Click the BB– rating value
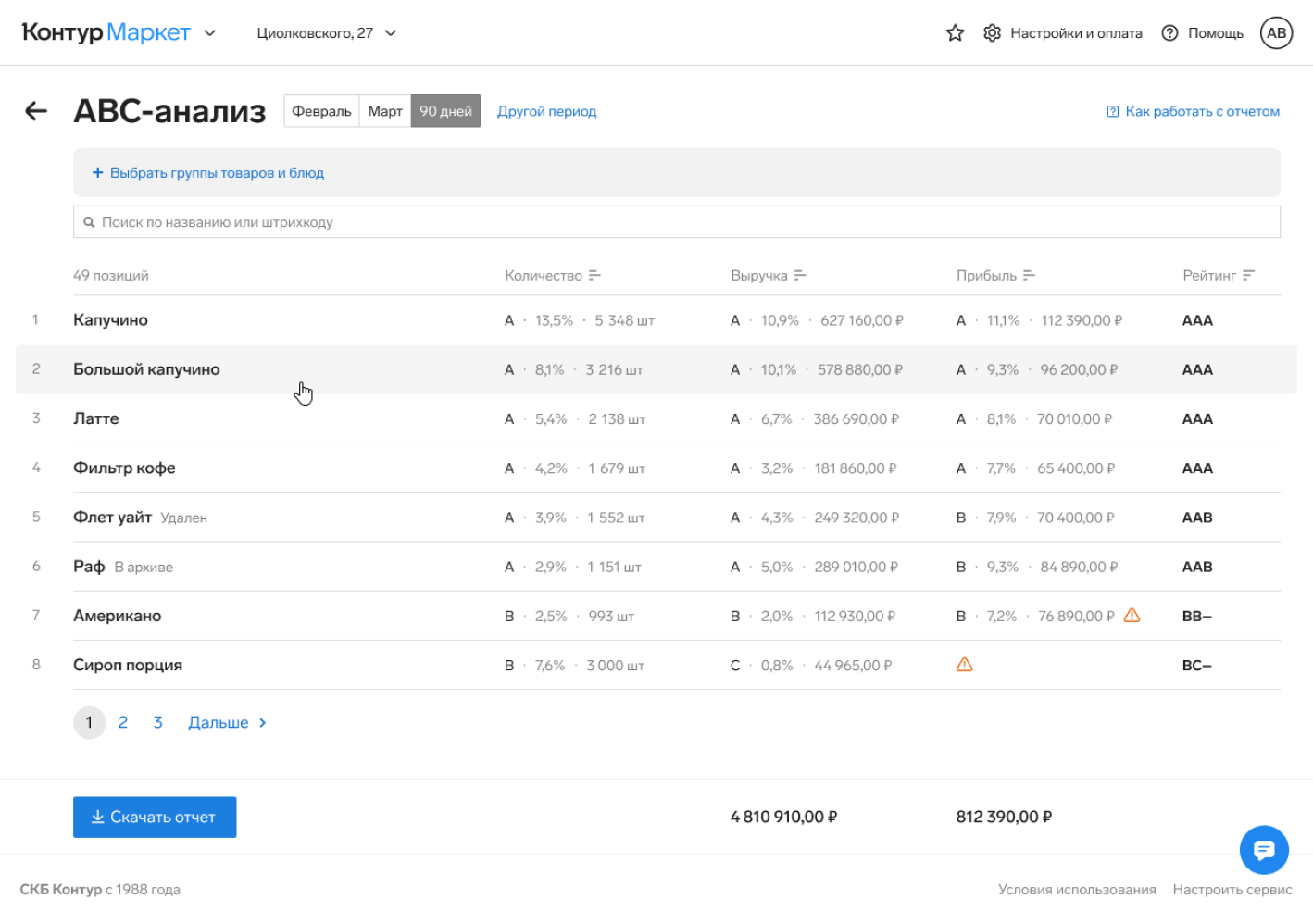This screenshot has width=1313, height=924. pyautogui.click(x=1197, y=616)
